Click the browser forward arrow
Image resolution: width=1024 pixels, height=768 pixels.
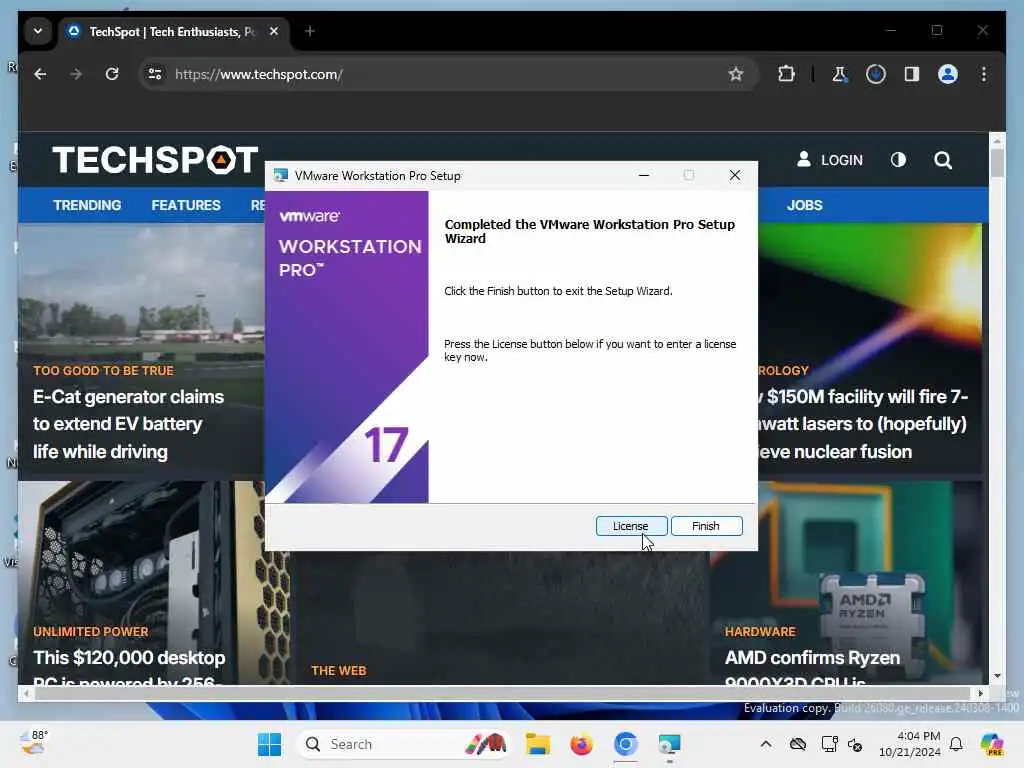pyautogui.click(x=76, y=74)
